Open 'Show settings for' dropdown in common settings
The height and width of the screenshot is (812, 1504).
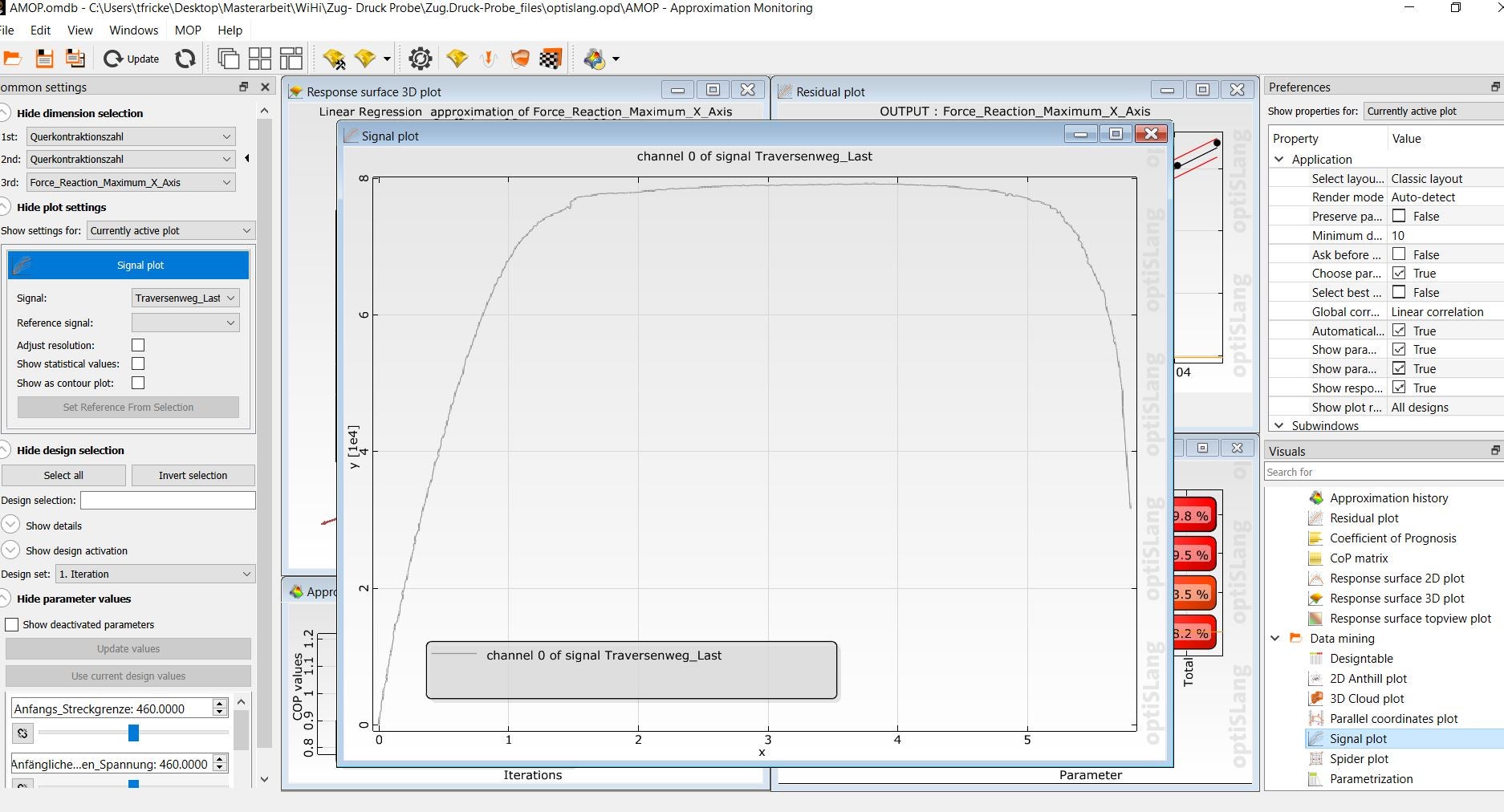pos(171,230)
